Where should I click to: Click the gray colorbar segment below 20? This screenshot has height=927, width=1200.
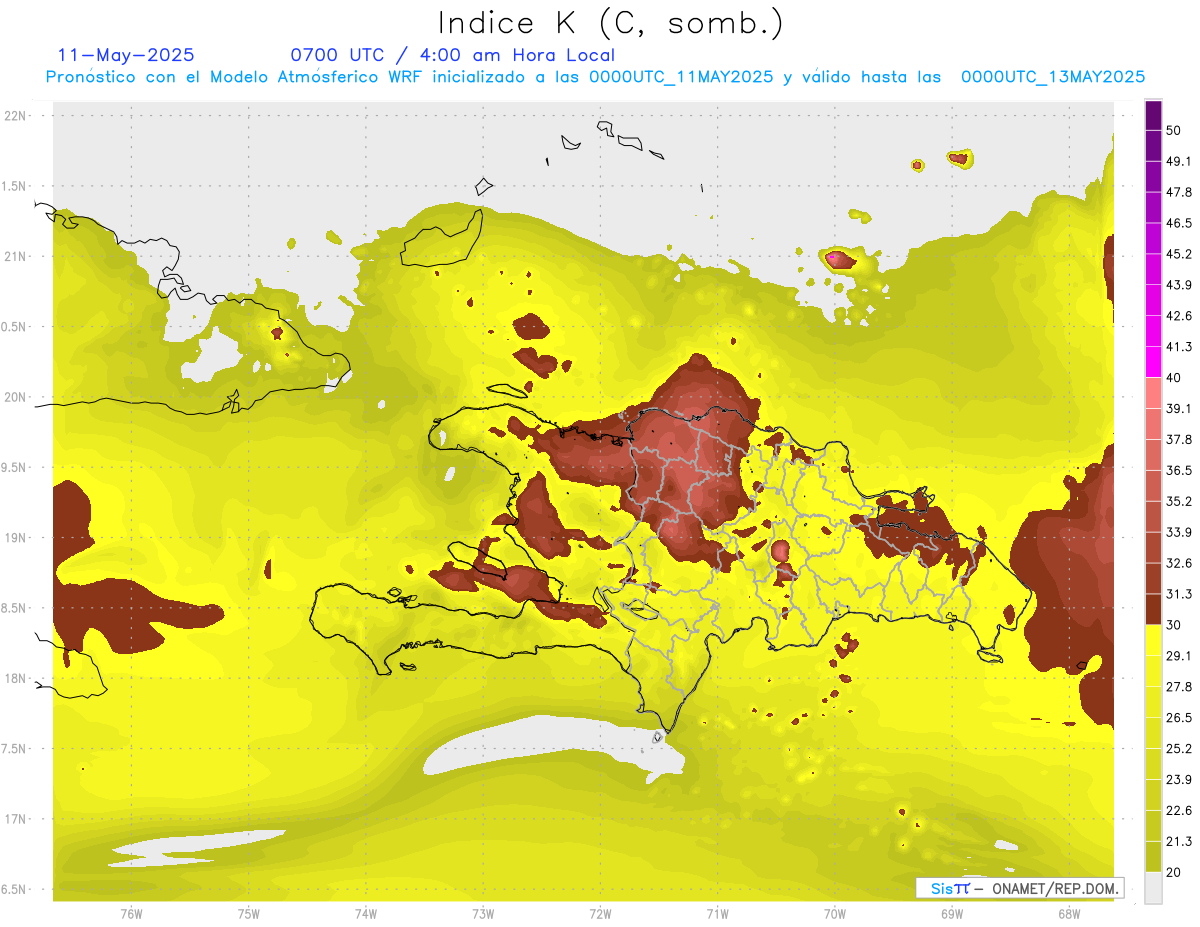[1153, 887]
